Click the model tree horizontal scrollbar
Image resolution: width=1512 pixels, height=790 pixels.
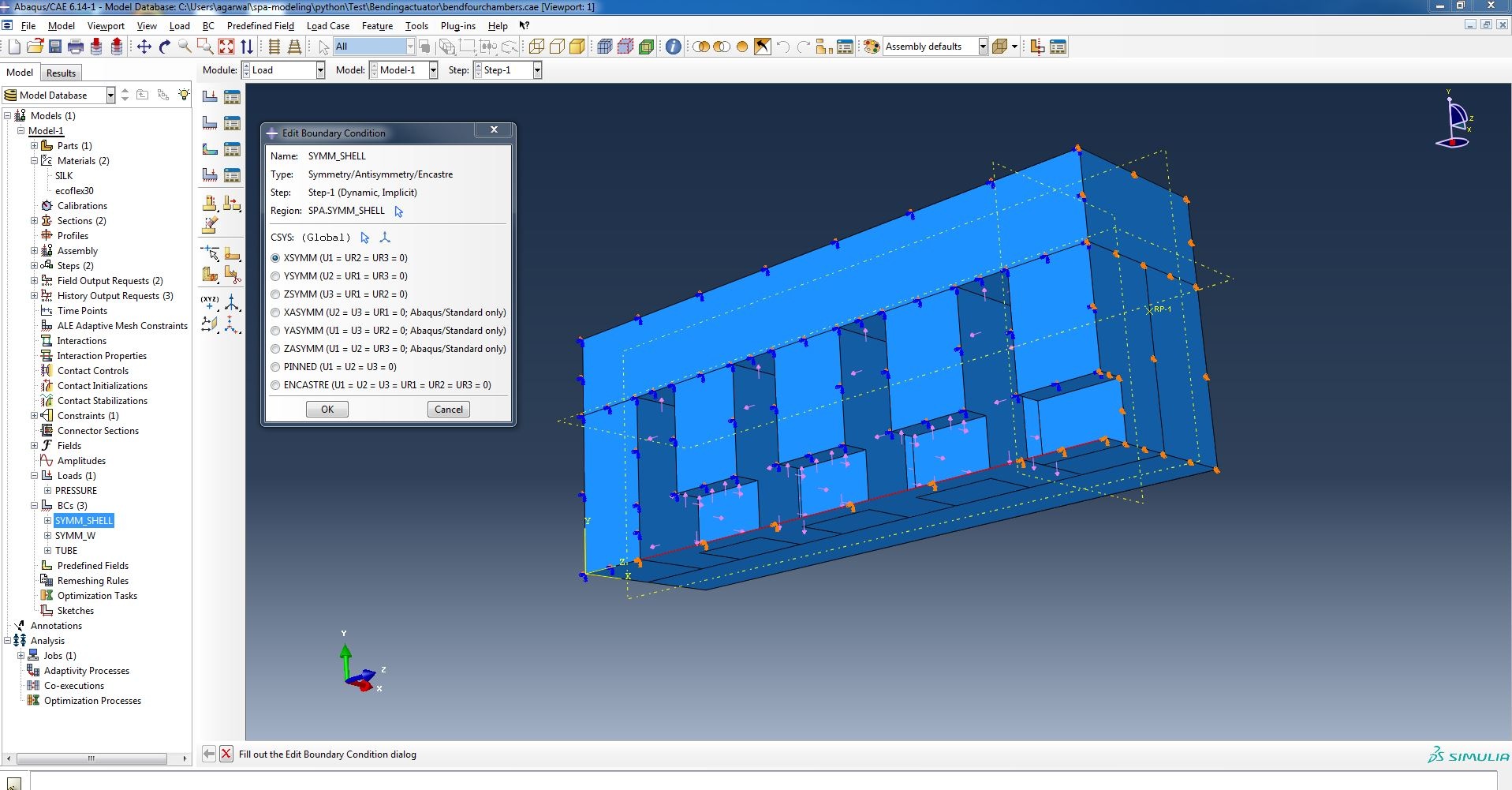pyautogui.click(x=91, y=758)
